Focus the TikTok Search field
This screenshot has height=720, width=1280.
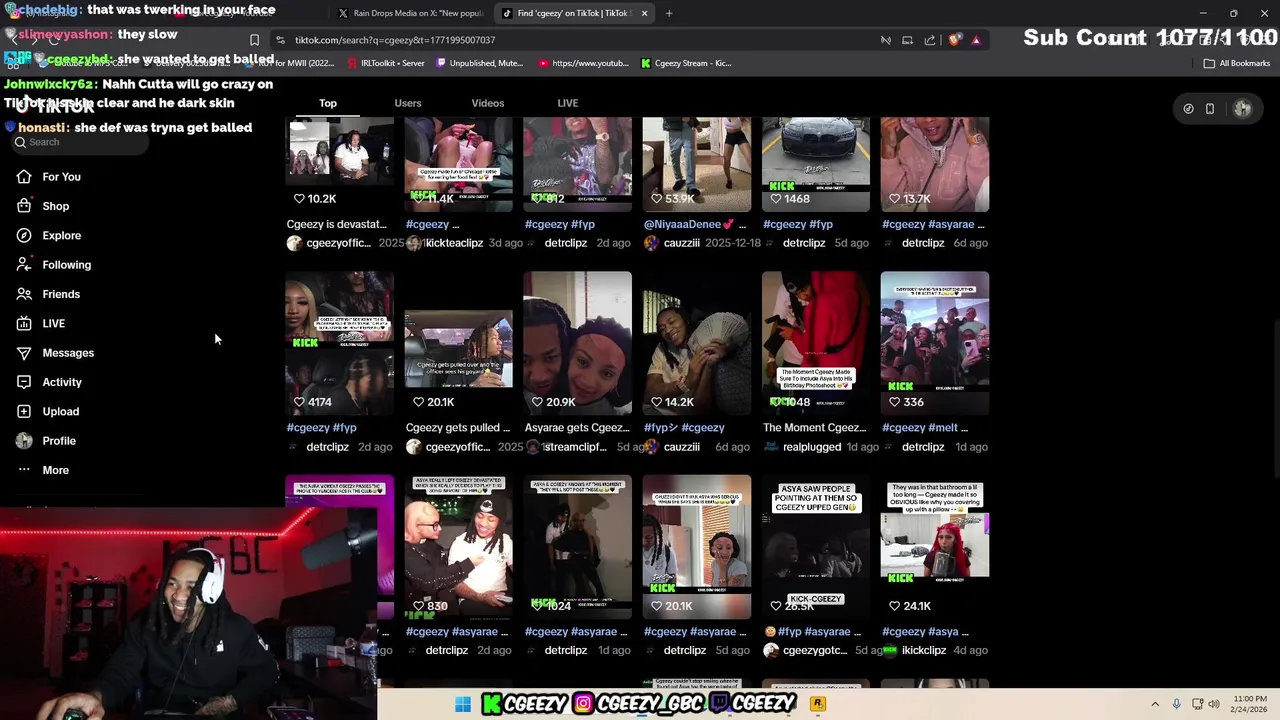[80, 142]
